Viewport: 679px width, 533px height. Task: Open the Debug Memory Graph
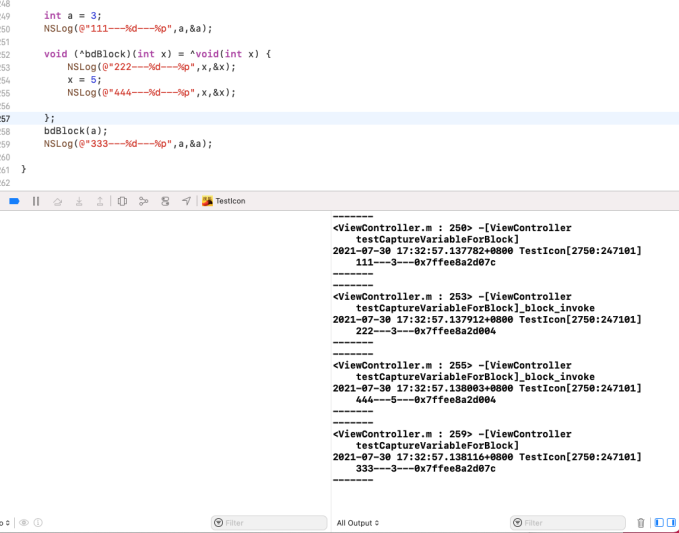pyautogui.click(x=143, y=201)
